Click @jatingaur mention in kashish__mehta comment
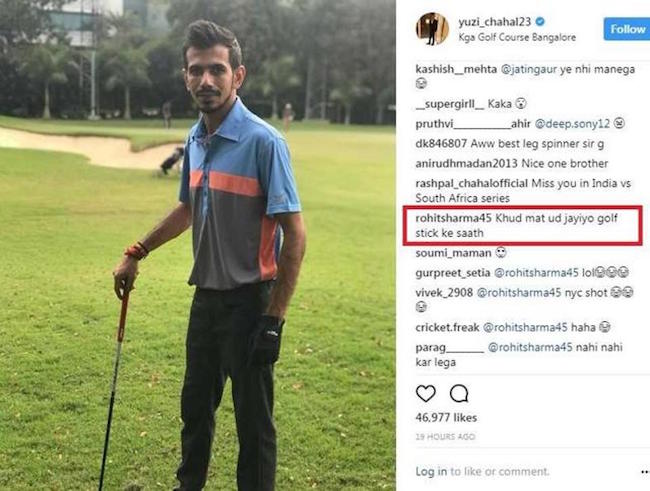This screenshot has width=650, height=491. pos(529,69)
